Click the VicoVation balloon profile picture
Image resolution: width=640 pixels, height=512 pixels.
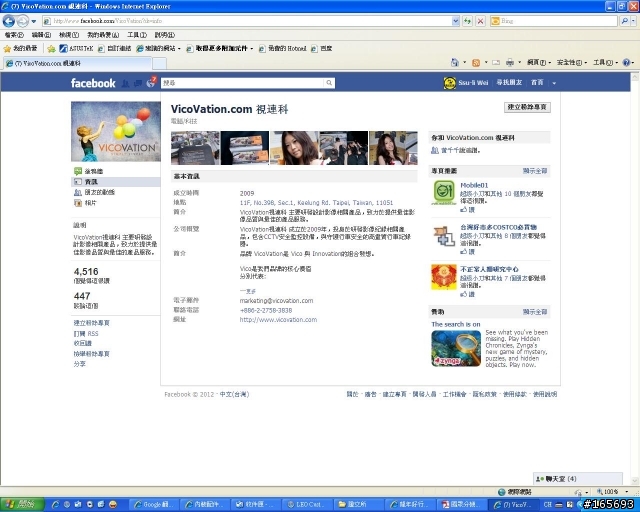pyautogui.click(x=116, y=131)
